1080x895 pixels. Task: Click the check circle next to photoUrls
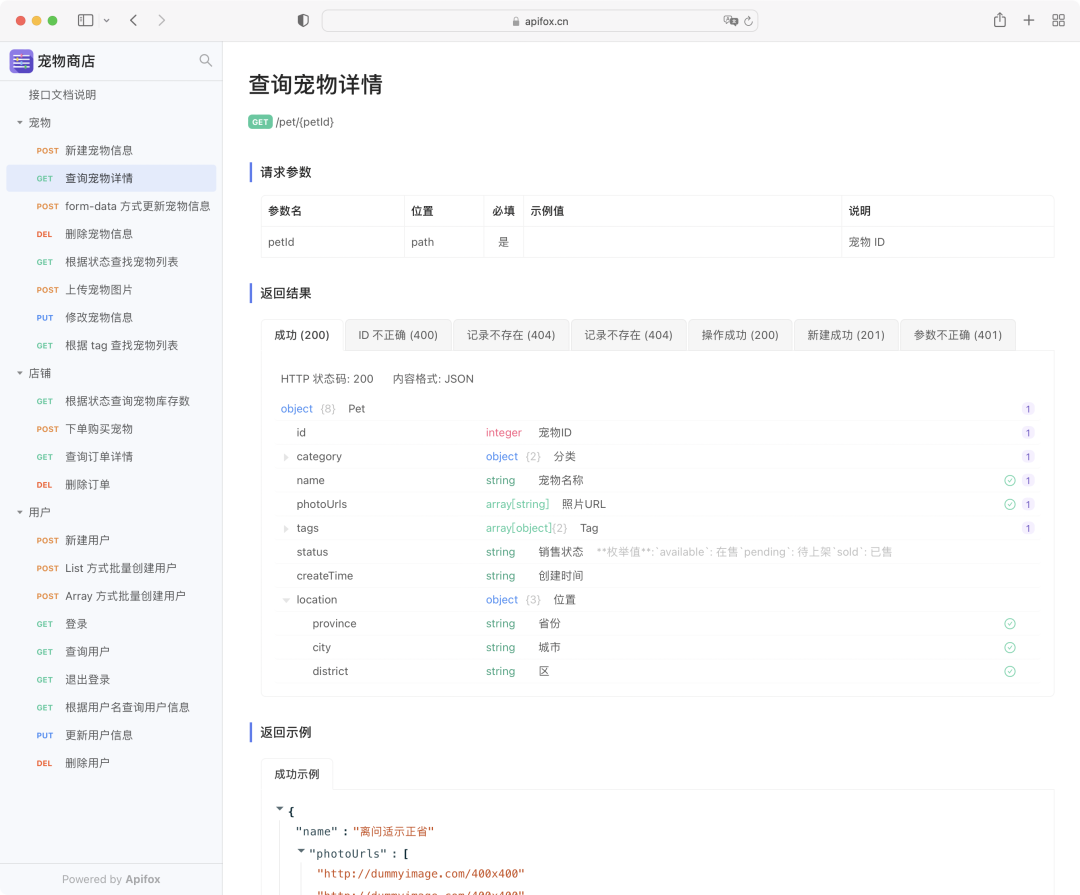click(1009, 504)
